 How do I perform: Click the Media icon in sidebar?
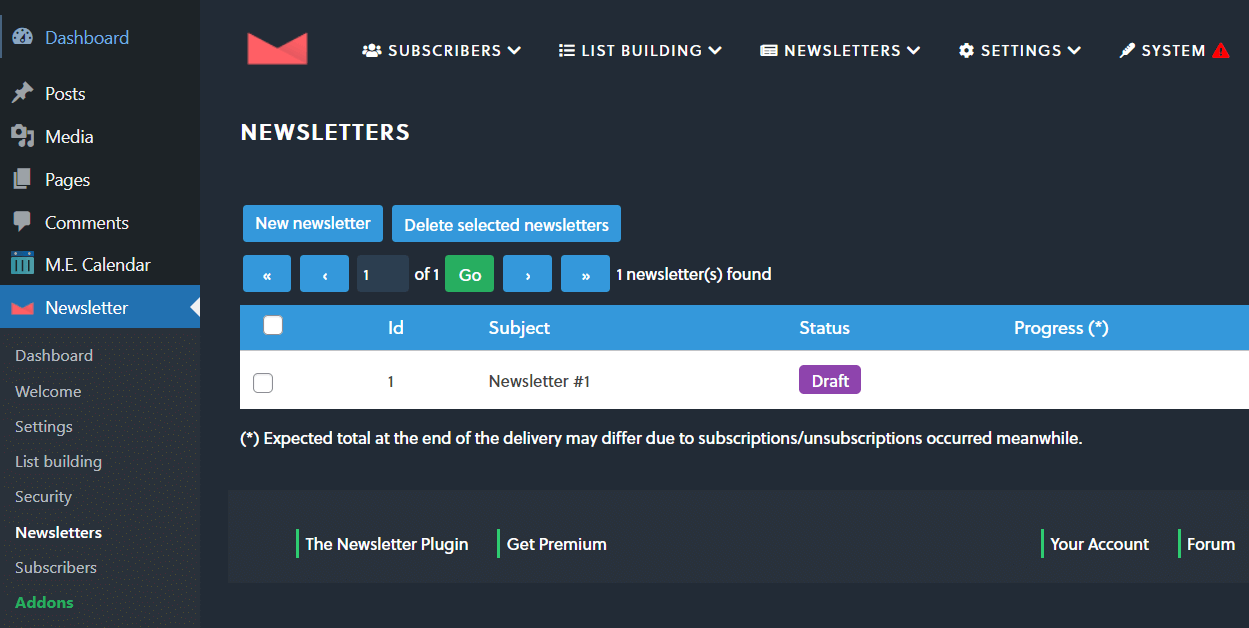point(22,136)
